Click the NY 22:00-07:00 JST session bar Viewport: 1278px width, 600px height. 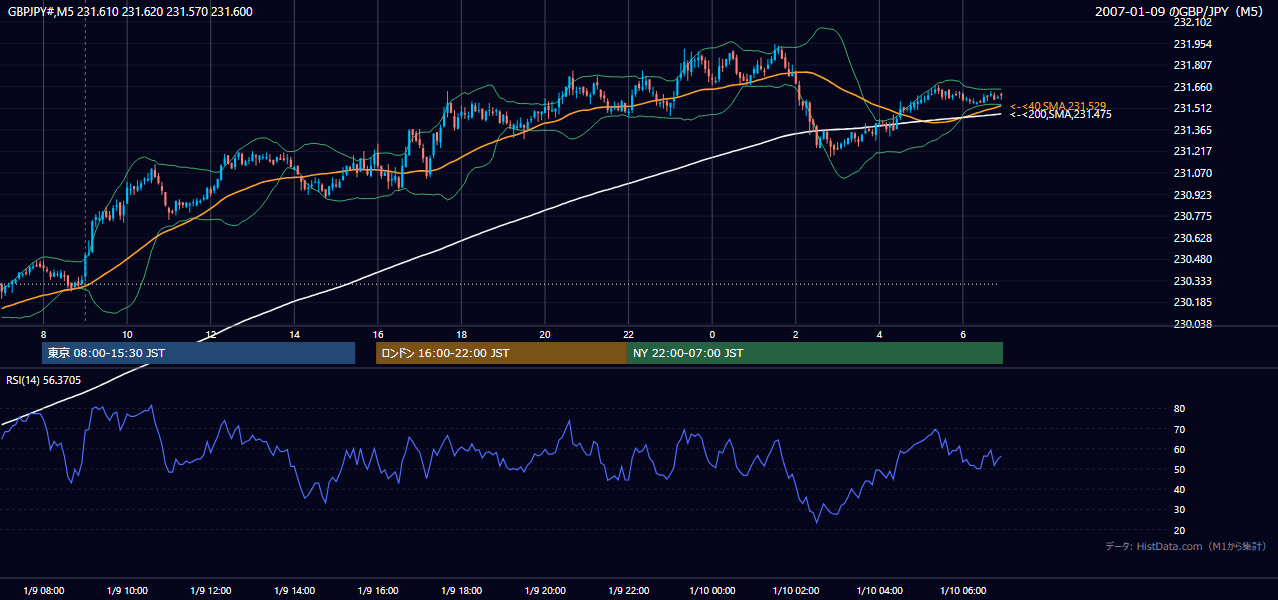(815, 353)
